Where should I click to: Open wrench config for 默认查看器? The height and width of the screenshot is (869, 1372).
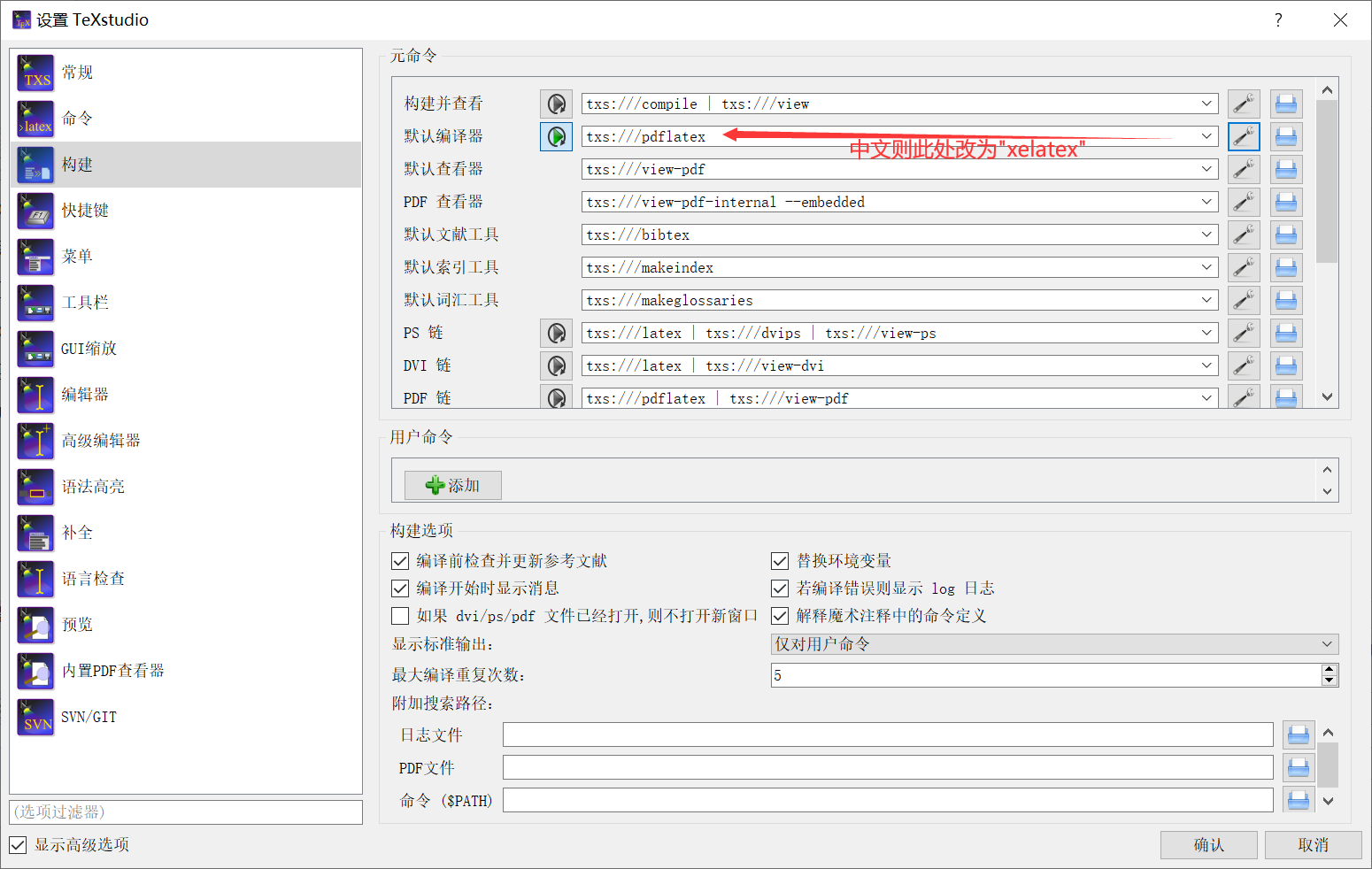pyautogui.click(x=1244, y=169)
